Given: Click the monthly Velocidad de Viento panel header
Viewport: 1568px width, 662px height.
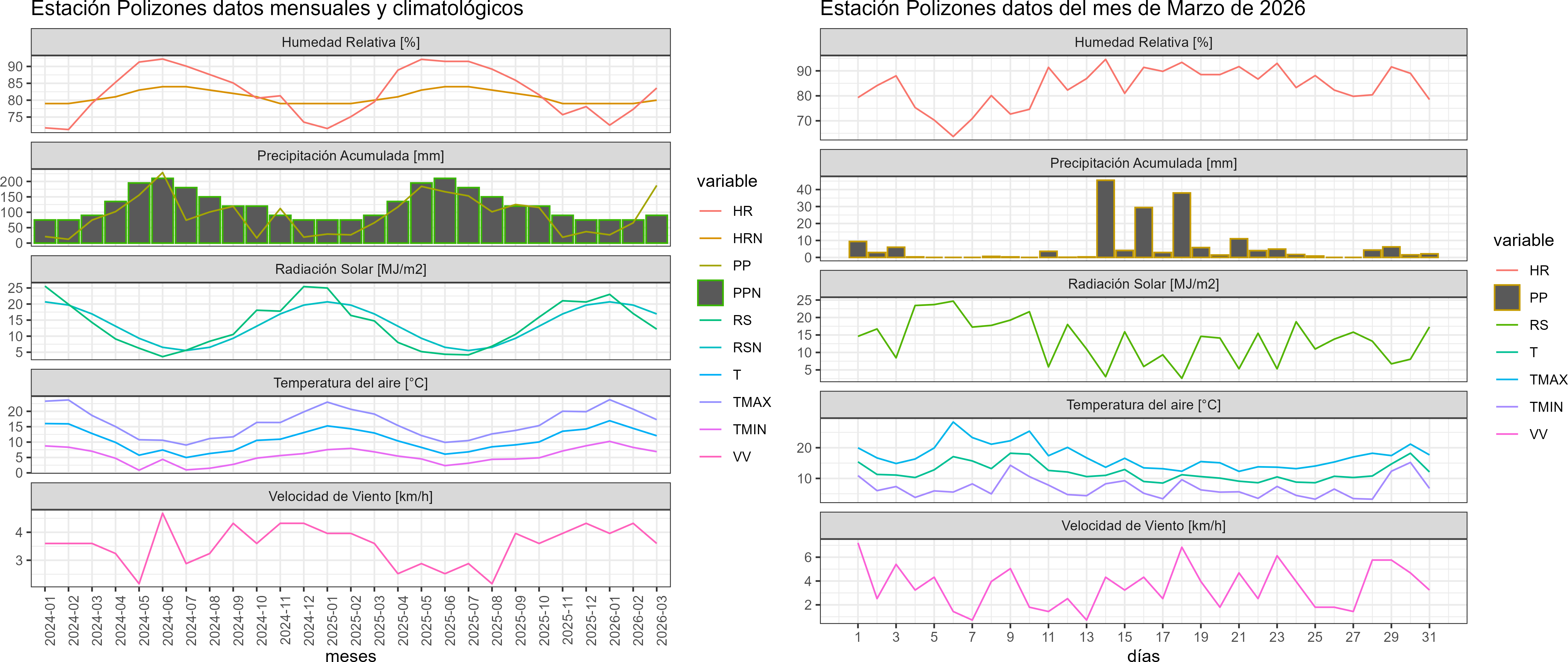Looking at the screenshot, I should pyautogui.click(x=351, y=496).
